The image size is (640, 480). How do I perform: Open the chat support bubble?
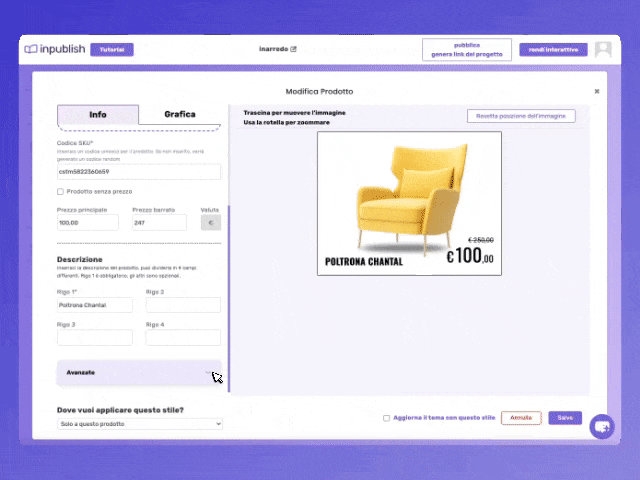[x=601, y=426]
